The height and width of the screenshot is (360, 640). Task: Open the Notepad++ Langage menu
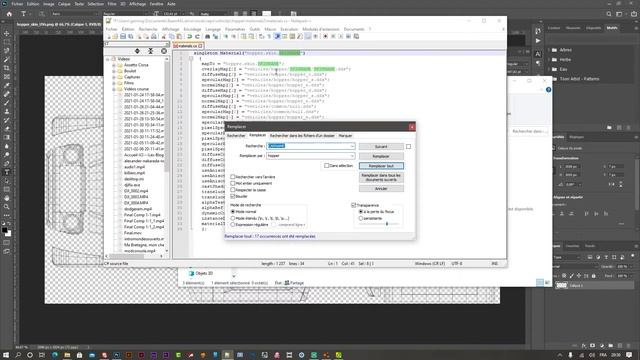(213, 29)
